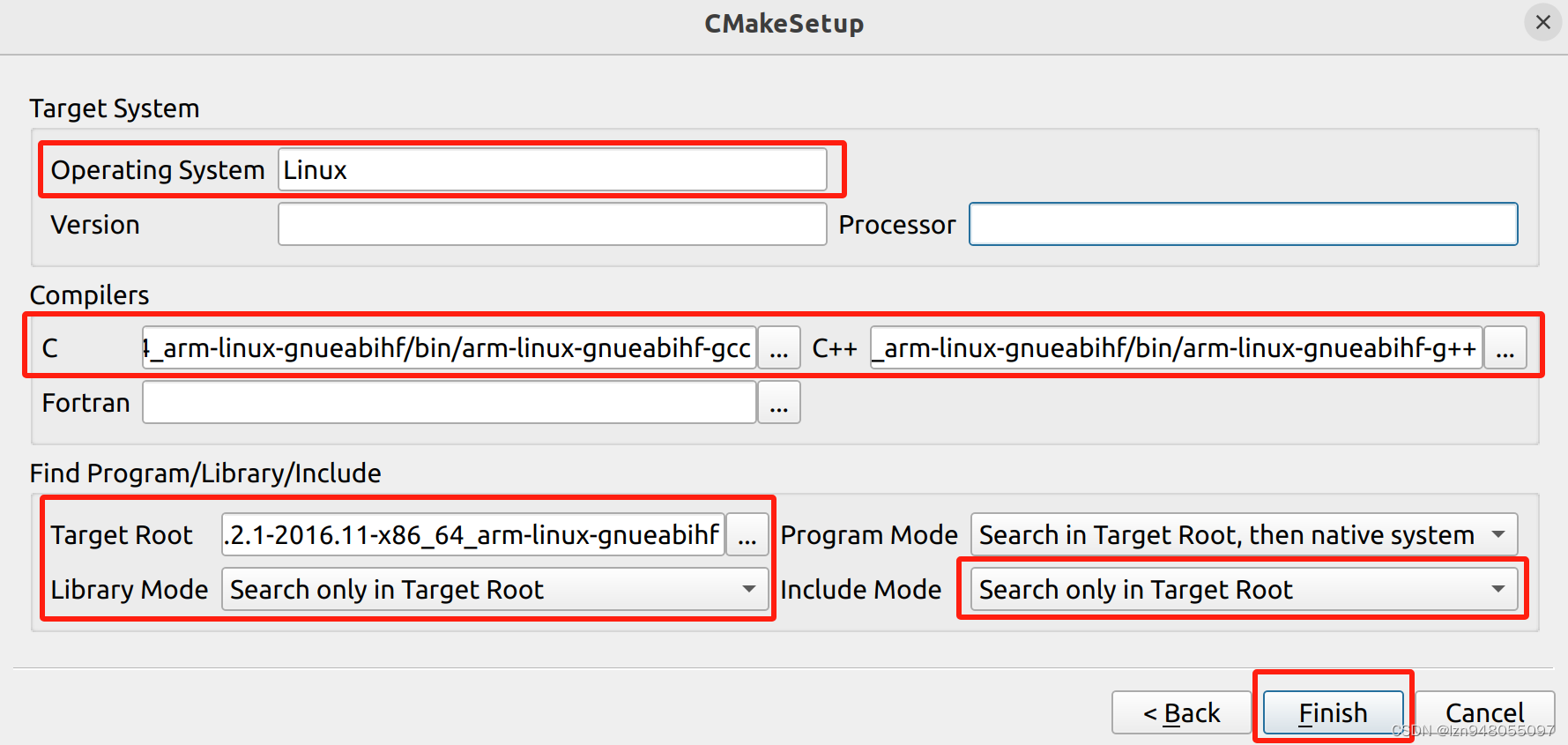Edit the C++ compiler path field

(1175, 347)
